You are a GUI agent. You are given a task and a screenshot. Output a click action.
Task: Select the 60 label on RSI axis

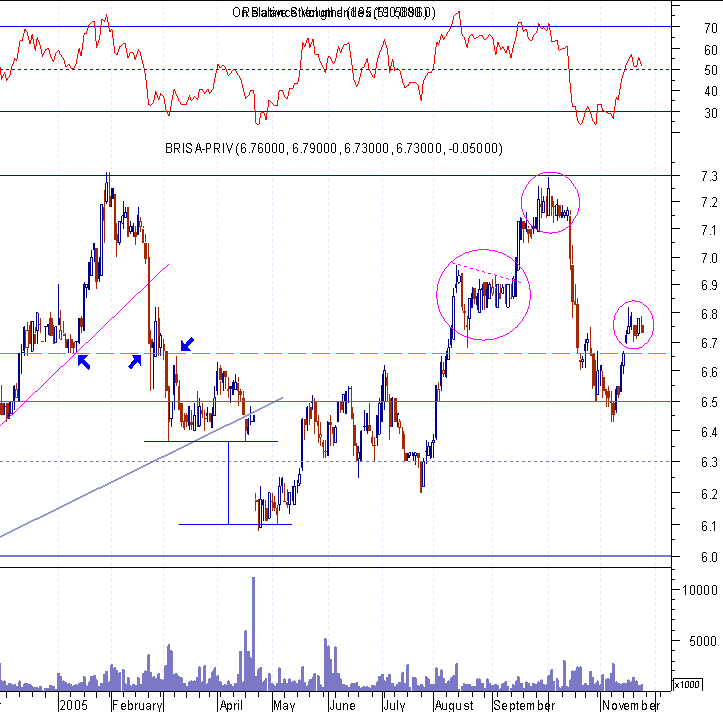click(711, 50)
